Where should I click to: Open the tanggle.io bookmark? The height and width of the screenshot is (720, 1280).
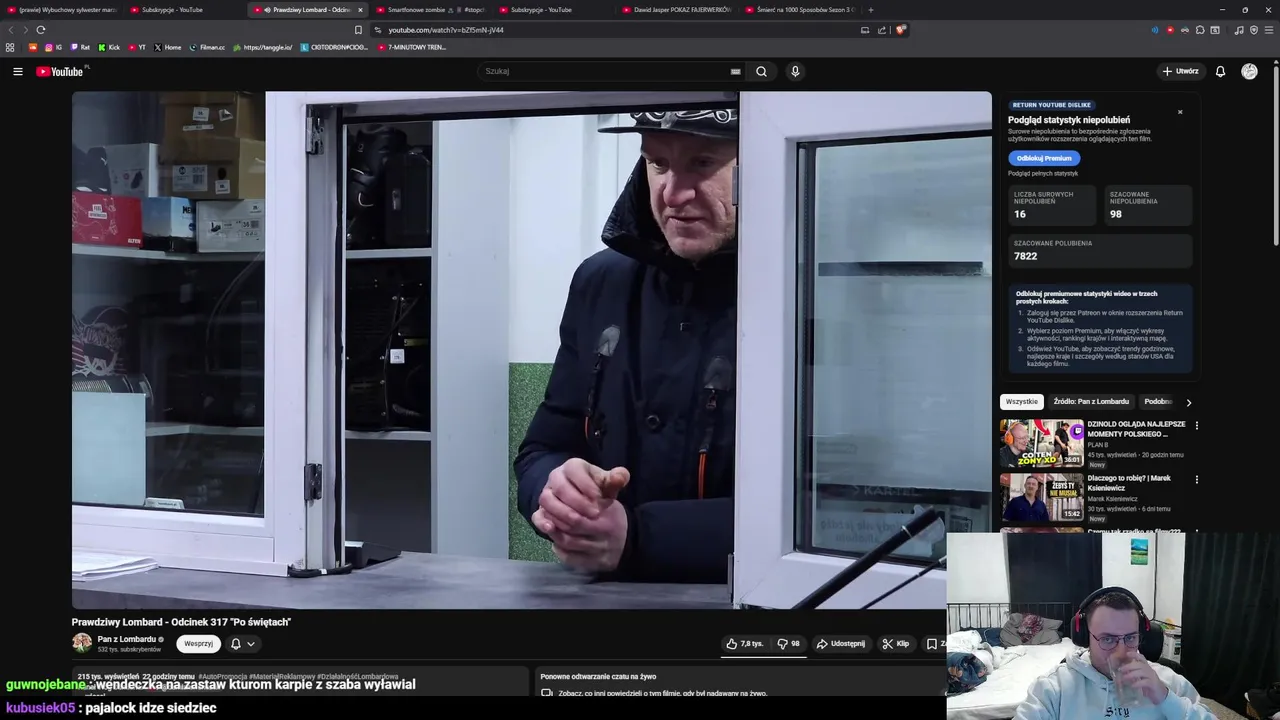(262, 47)
